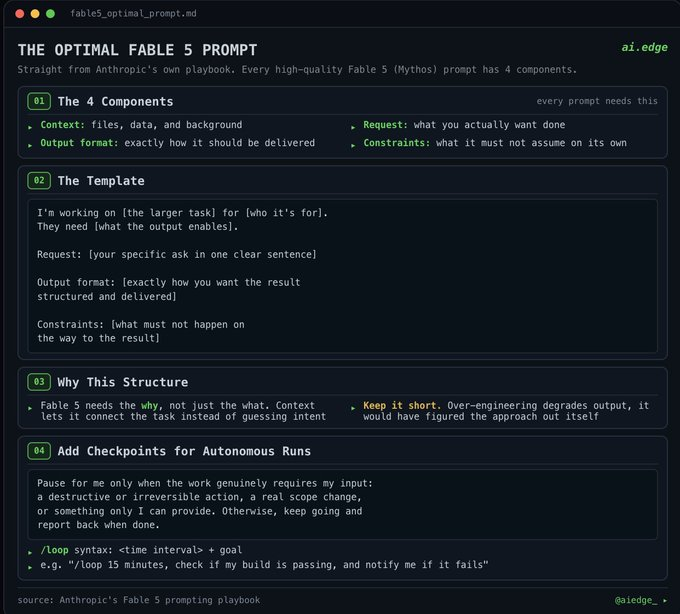Click bullet arrow beside 'Output format: exactly how'
The width and height of the screenshot is (680, 614).
pyautogui.click(x=30, y=145)
